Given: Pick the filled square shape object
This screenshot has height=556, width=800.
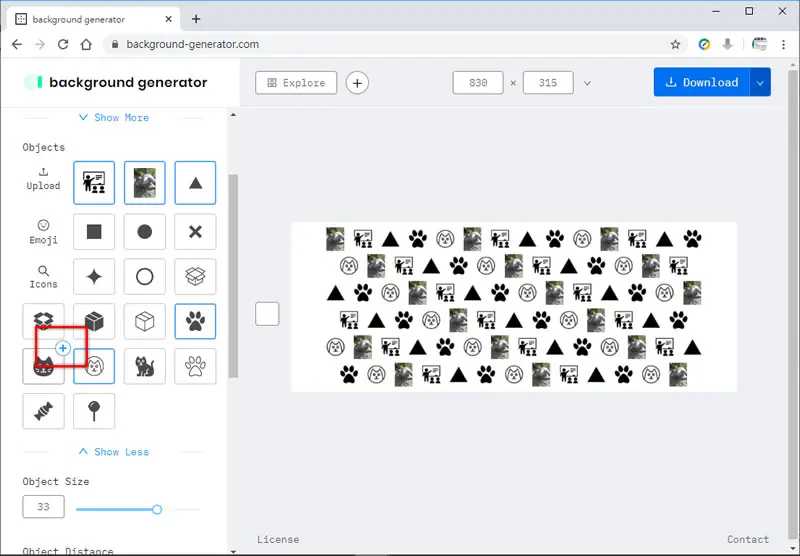Looking at the screenshot, I should (94, 232).
